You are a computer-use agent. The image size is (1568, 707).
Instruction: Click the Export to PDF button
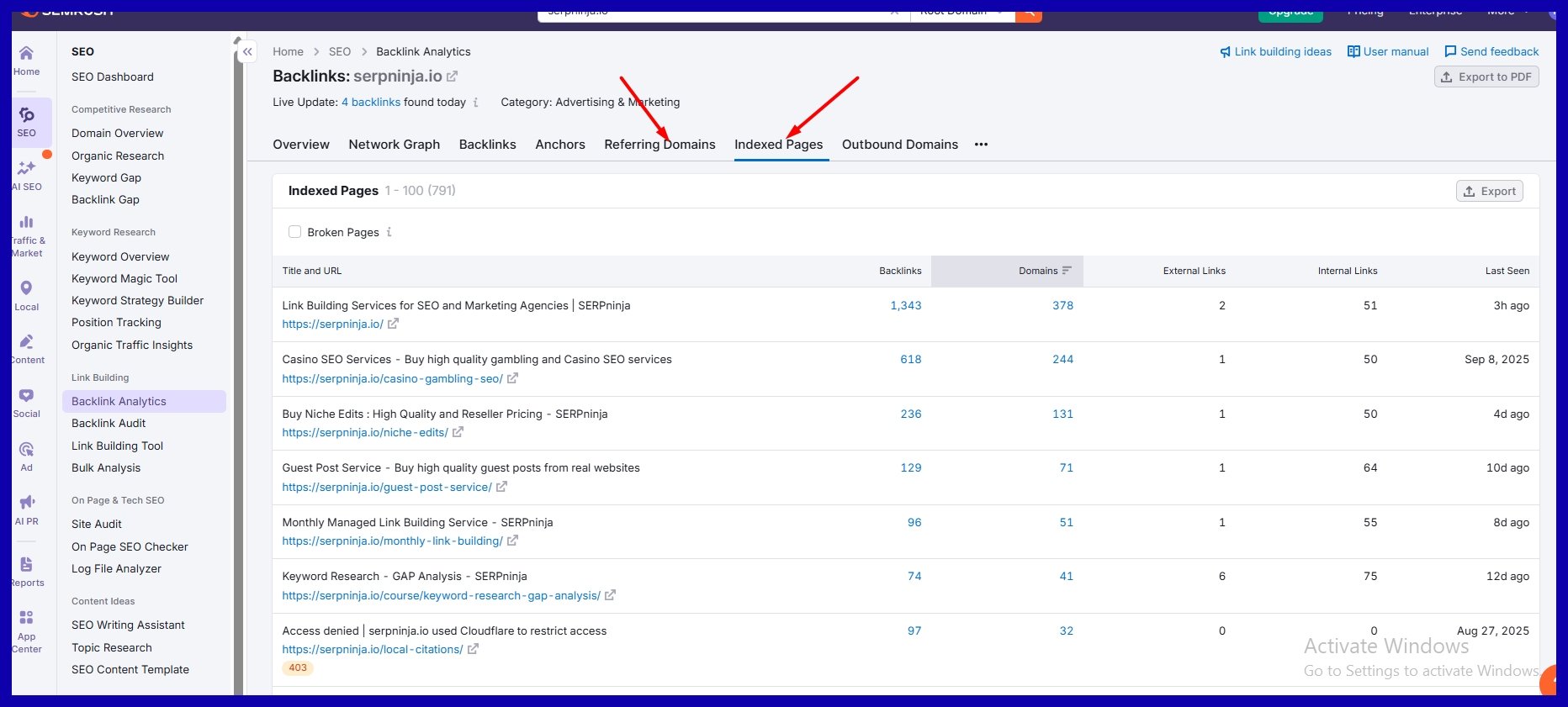coord(1486,77)
